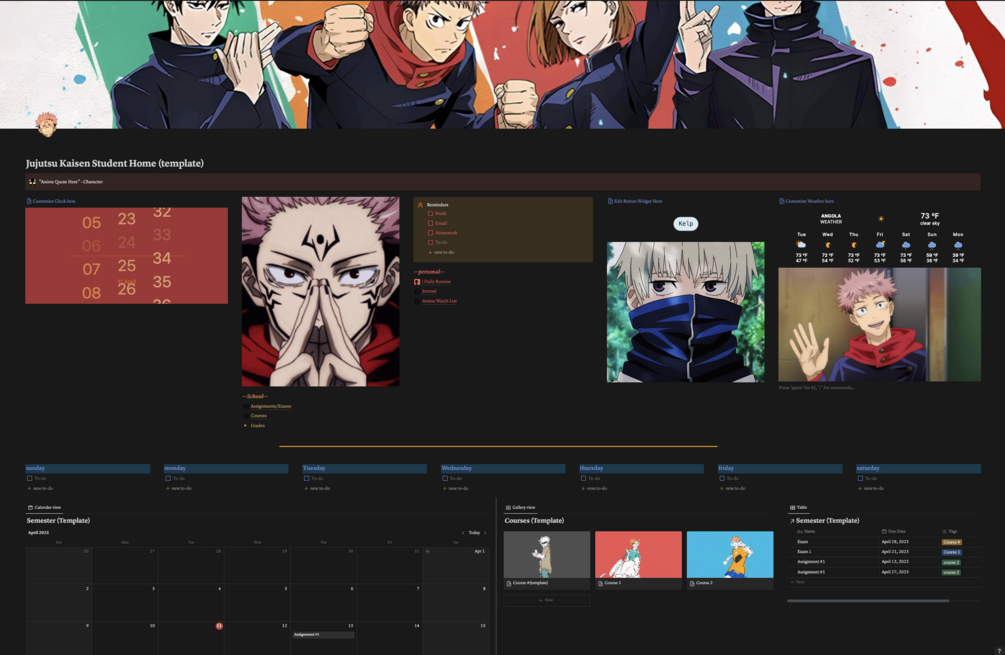Tick the To-do checkbox under Reminders
Viewport: 1005px width, 655px height.
(x=431, y=242)
